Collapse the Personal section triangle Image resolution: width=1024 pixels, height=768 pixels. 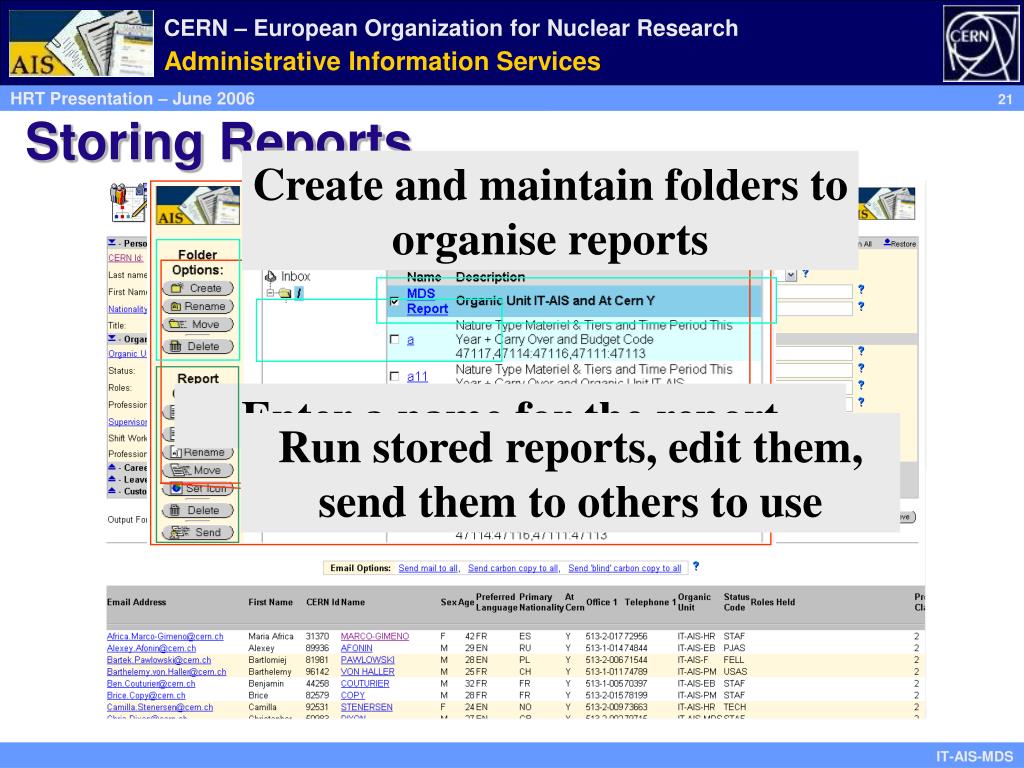[112, 243]
